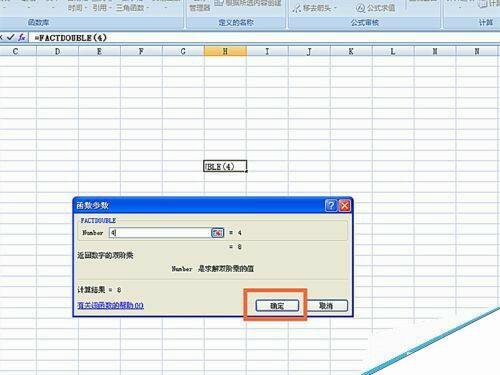Click the 根据所选内容创建 ribbon button

point(247,3)
